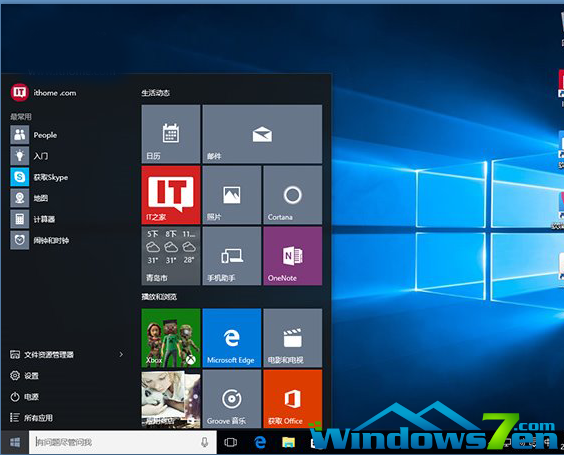Viewport: 564px width, 455px height.
Task: Click the 获取 Office tile
Action: coord(292,399)
